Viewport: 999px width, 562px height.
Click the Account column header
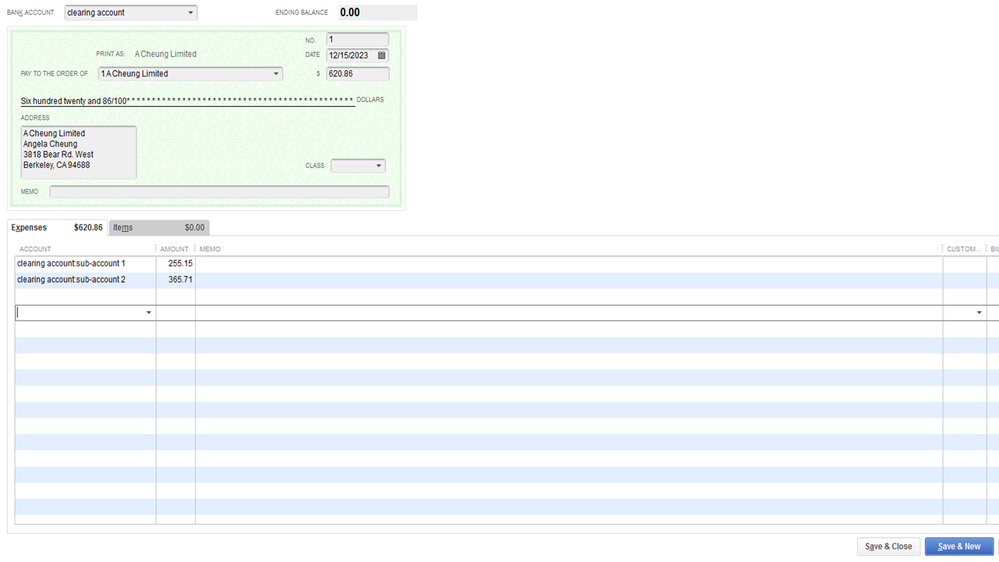click(x=35, y=249)
